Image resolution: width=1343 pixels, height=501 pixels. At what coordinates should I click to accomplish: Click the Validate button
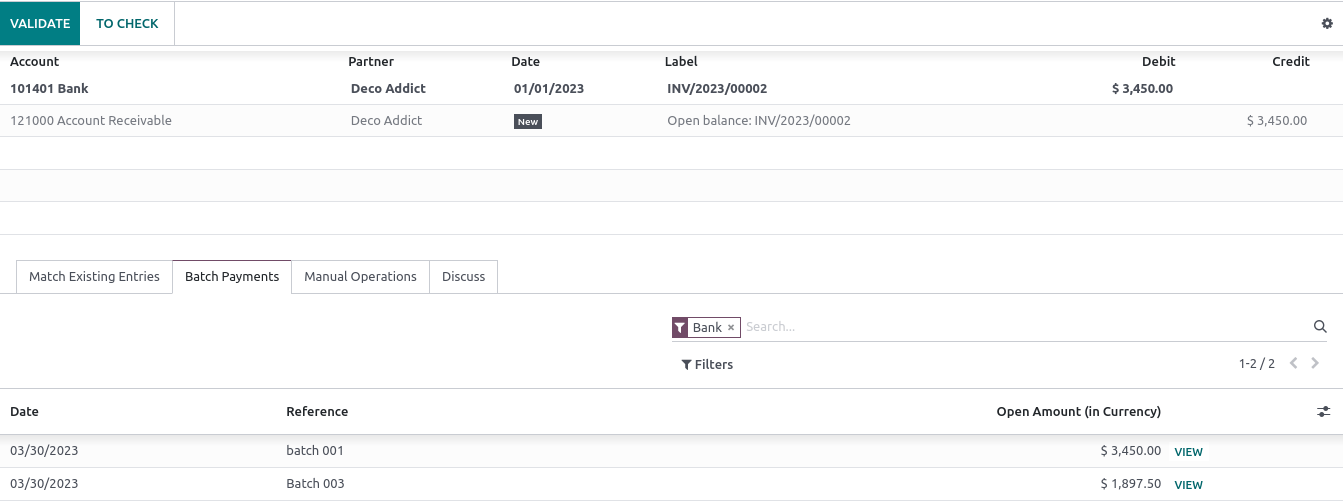click(x=40, y=23)
